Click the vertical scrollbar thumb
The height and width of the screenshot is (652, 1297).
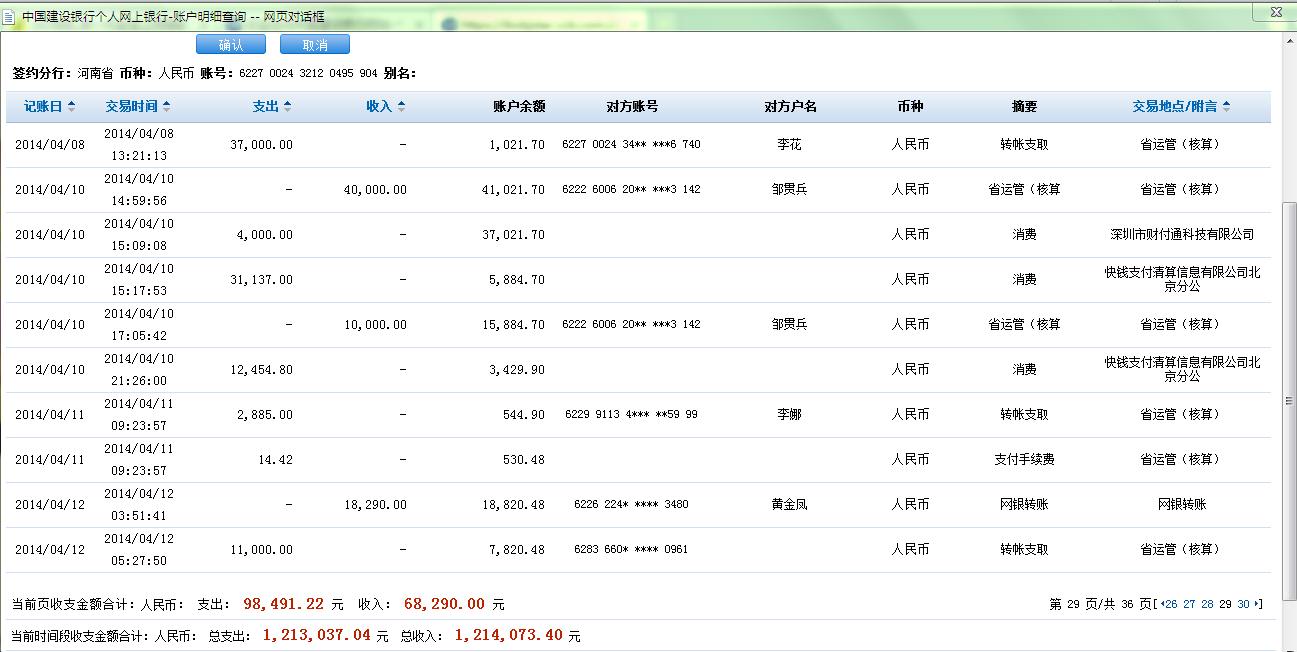click(x=1288, y=400)
